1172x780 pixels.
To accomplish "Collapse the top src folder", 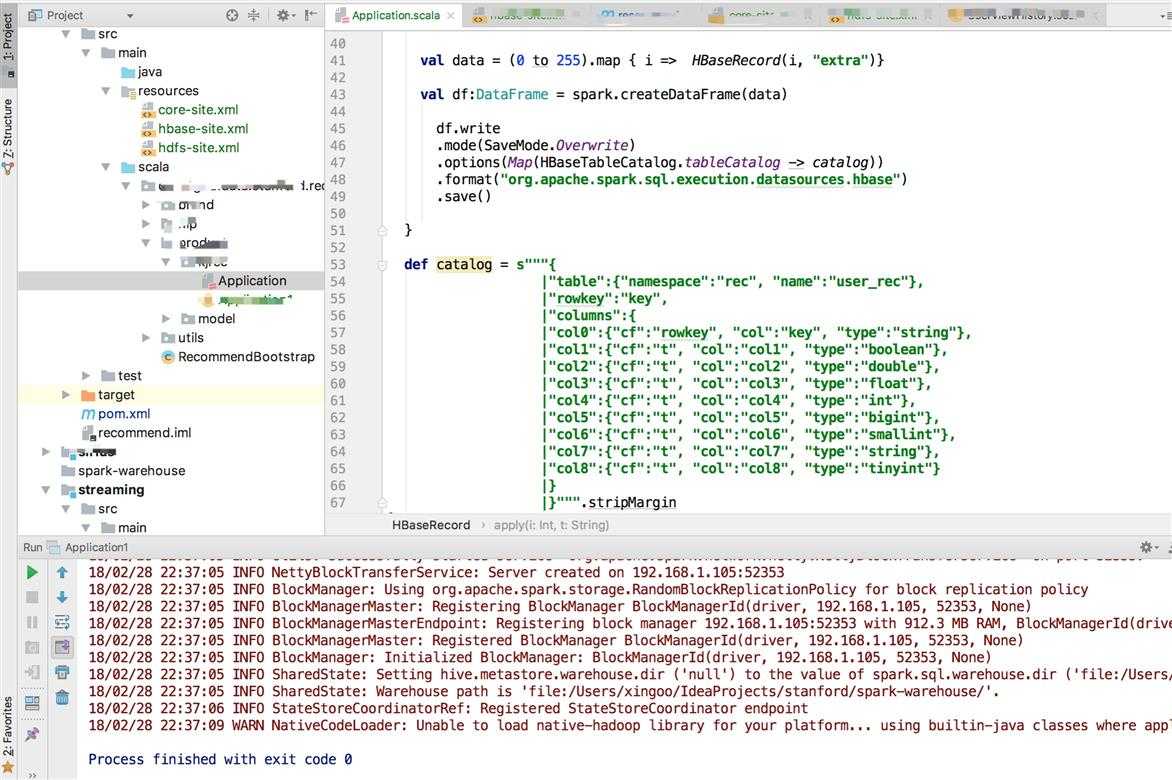I will [x=67, y=34].
